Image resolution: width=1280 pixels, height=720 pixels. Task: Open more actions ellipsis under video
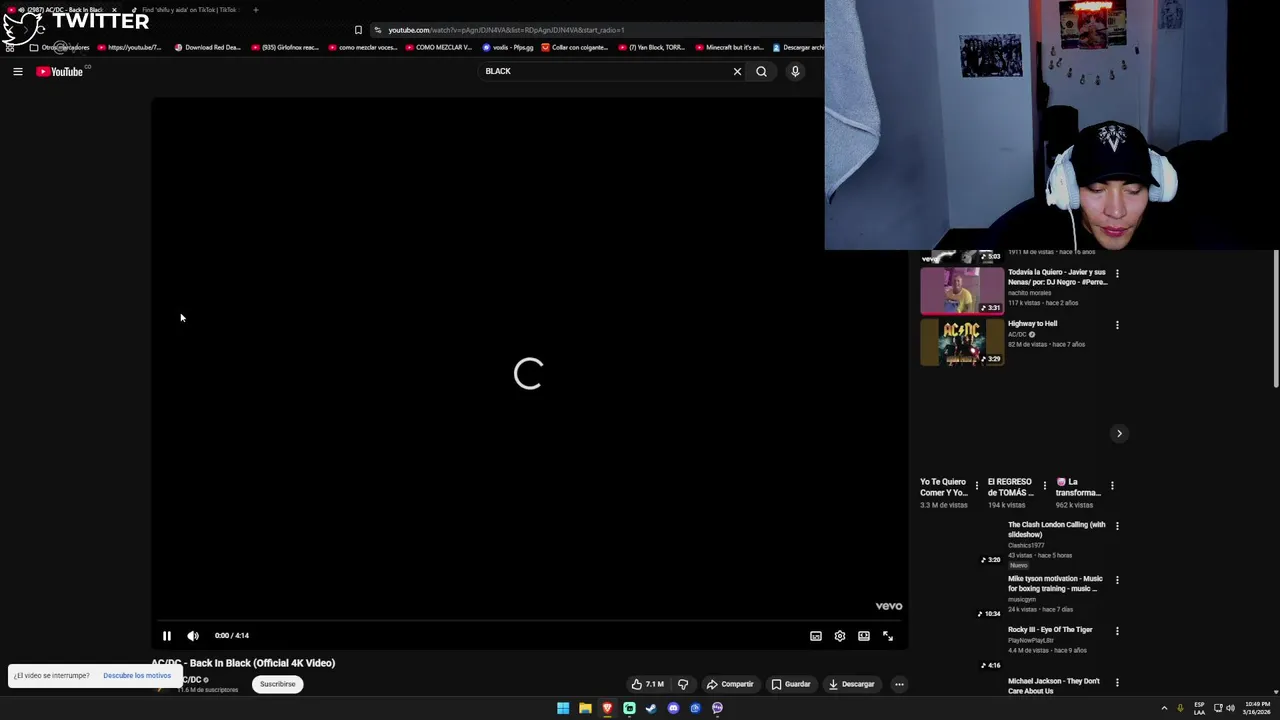[x=899, y=684]
